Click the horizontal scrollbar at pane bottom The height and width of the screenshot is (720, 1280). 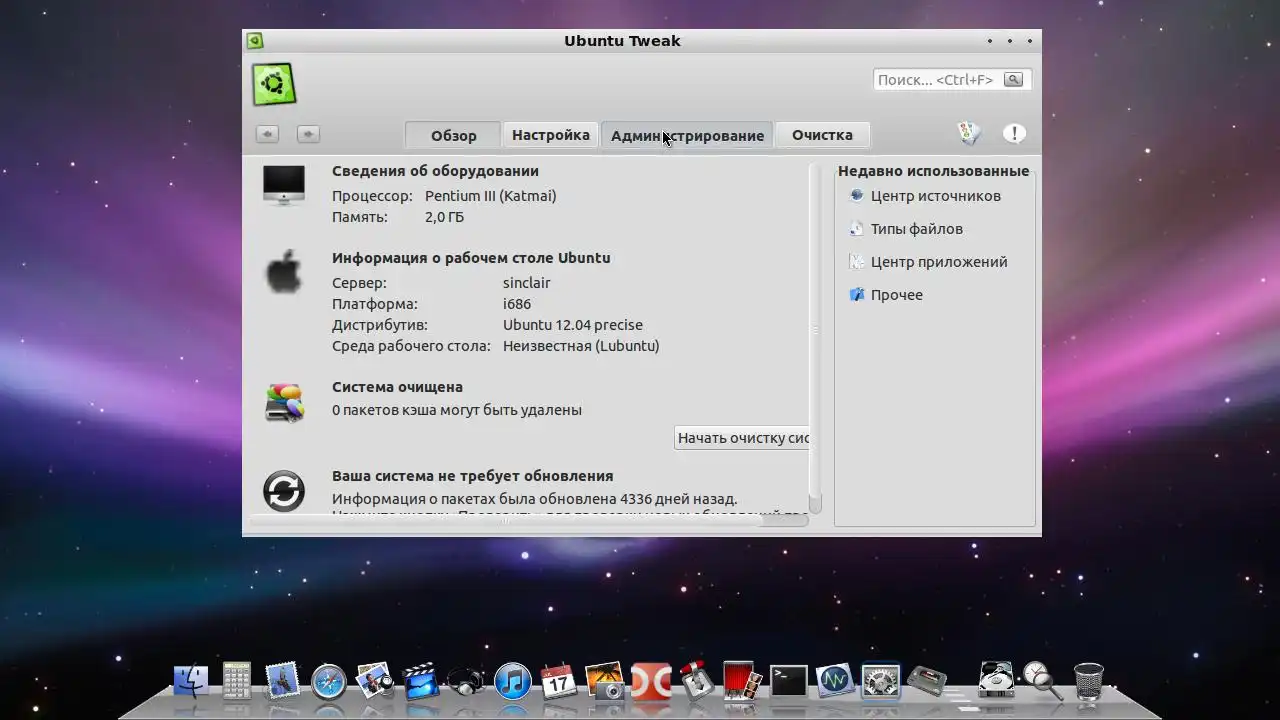528,520
